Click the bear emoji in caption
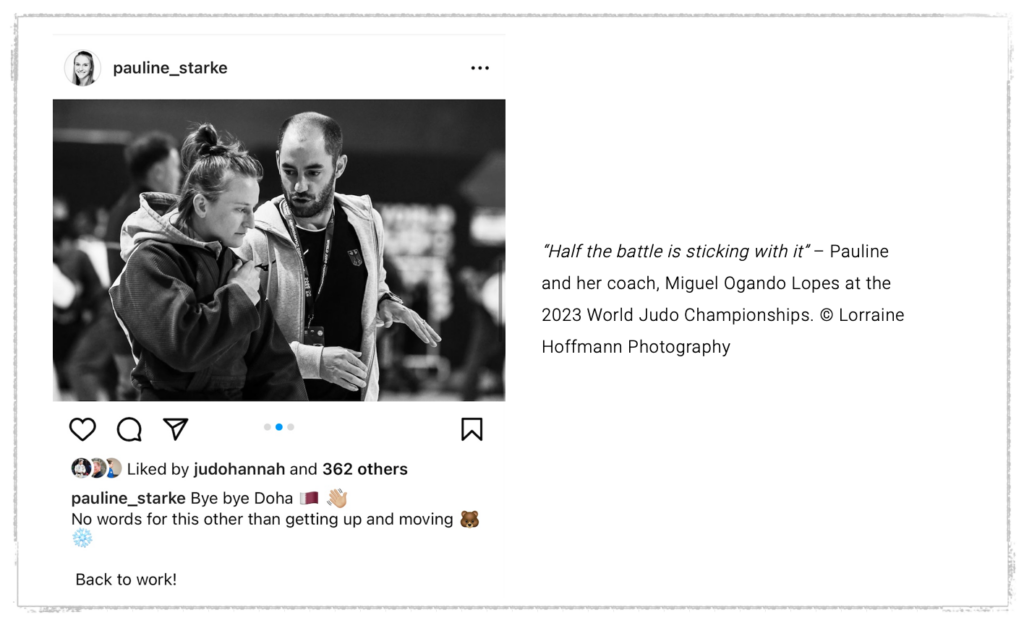This screenshot has height=623, width=1024. pyautogui.click(x=469, y=519)
